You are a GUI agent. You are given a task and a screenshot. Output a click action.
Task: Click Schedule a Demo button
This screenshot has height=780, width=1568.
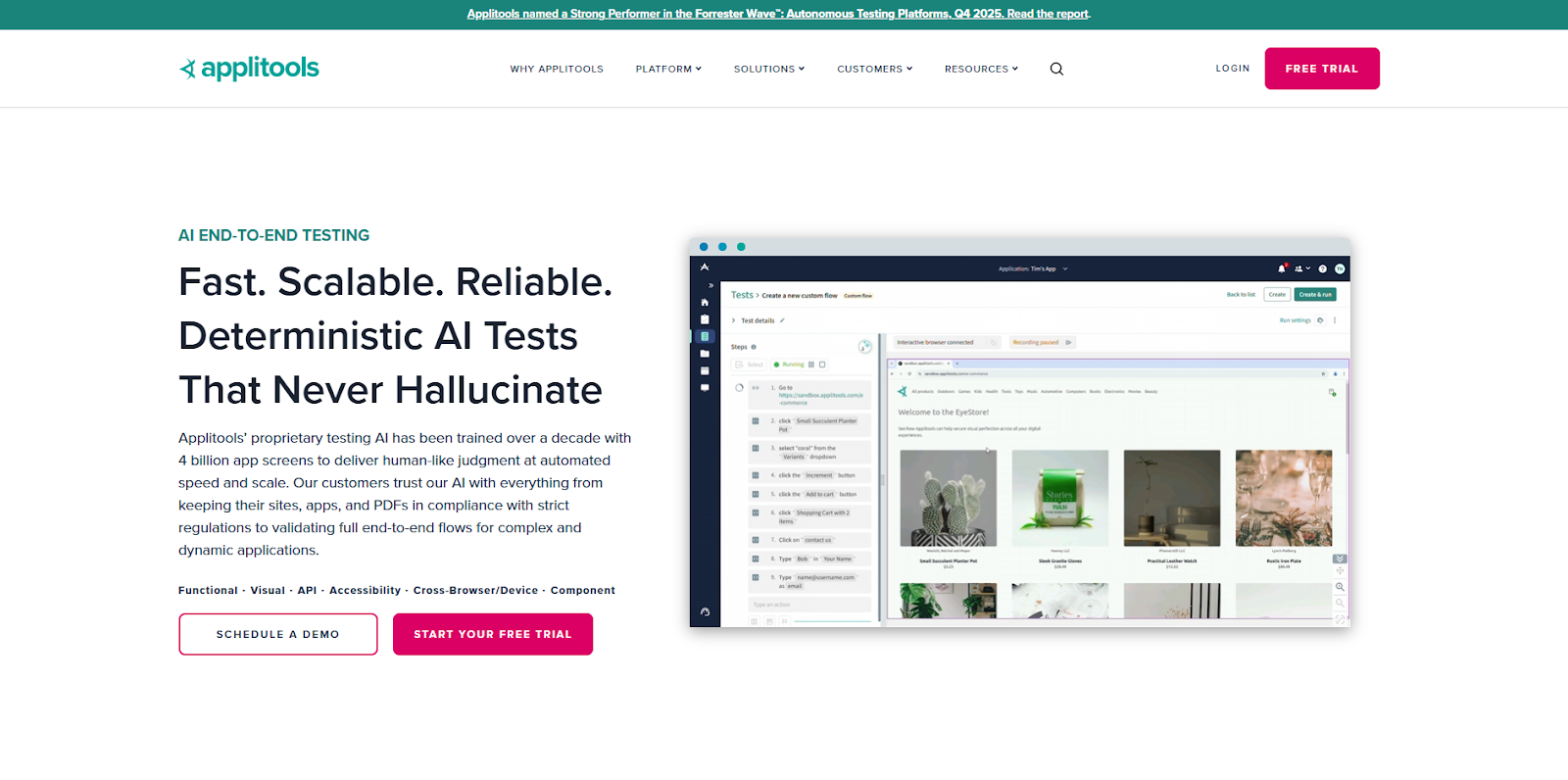[x=278, y=634]
